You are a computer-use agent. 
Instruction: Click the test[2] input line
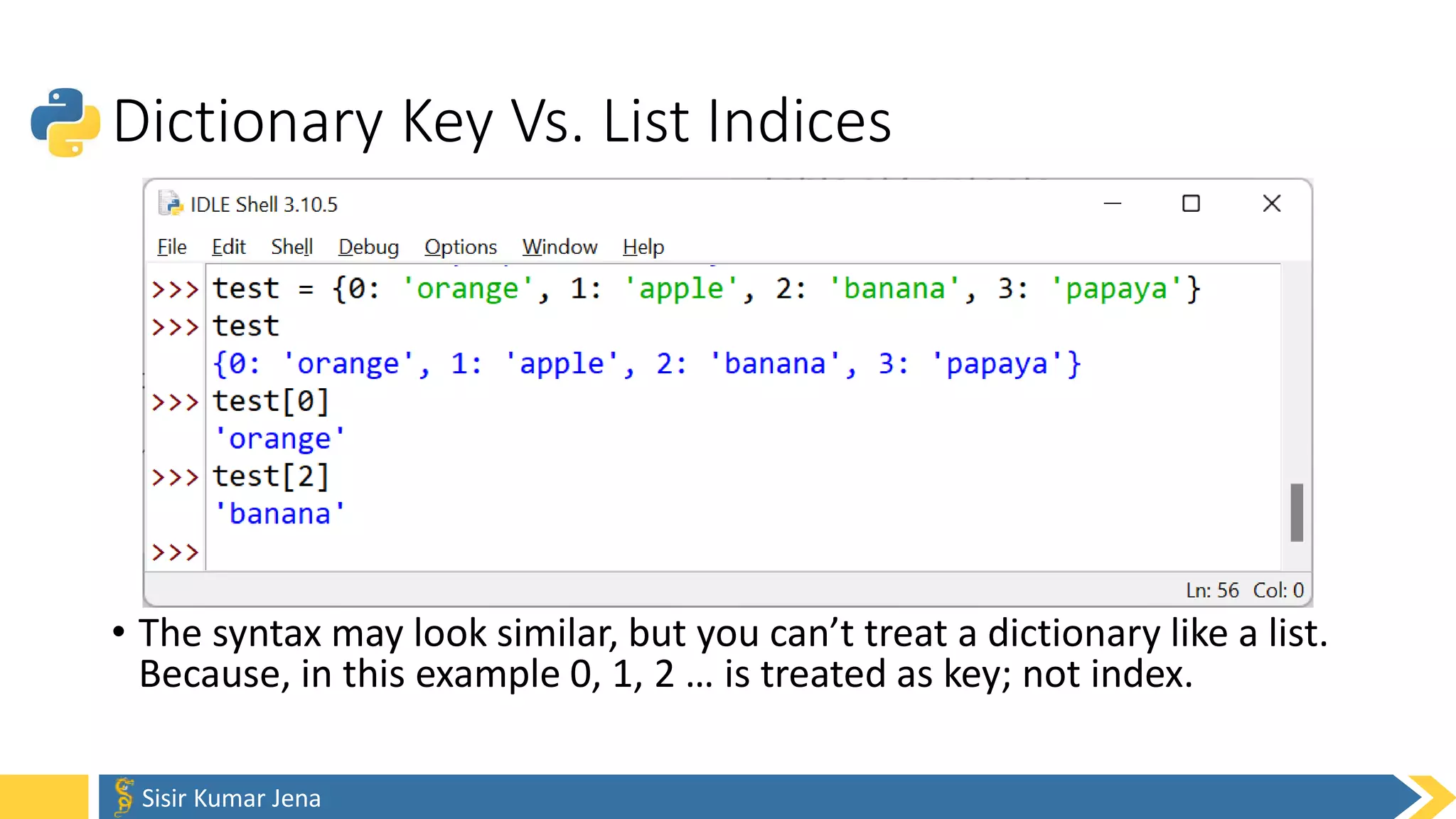pyautogui.click(x=271, y=476)
